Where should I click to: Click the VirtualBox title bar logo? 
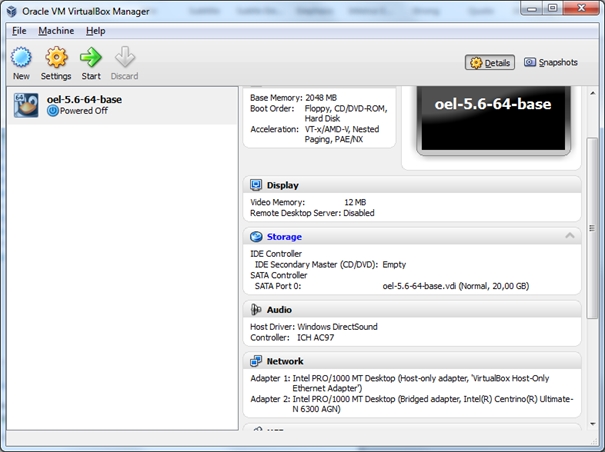click(12, 11)
